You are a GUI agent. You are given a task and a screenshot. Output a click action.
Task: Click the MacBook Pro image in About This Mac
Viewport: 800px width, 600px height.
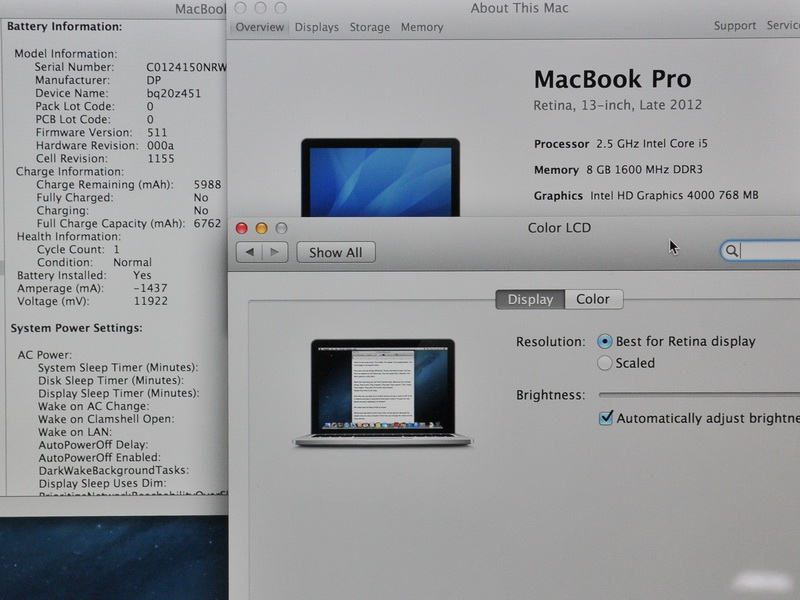381,177
